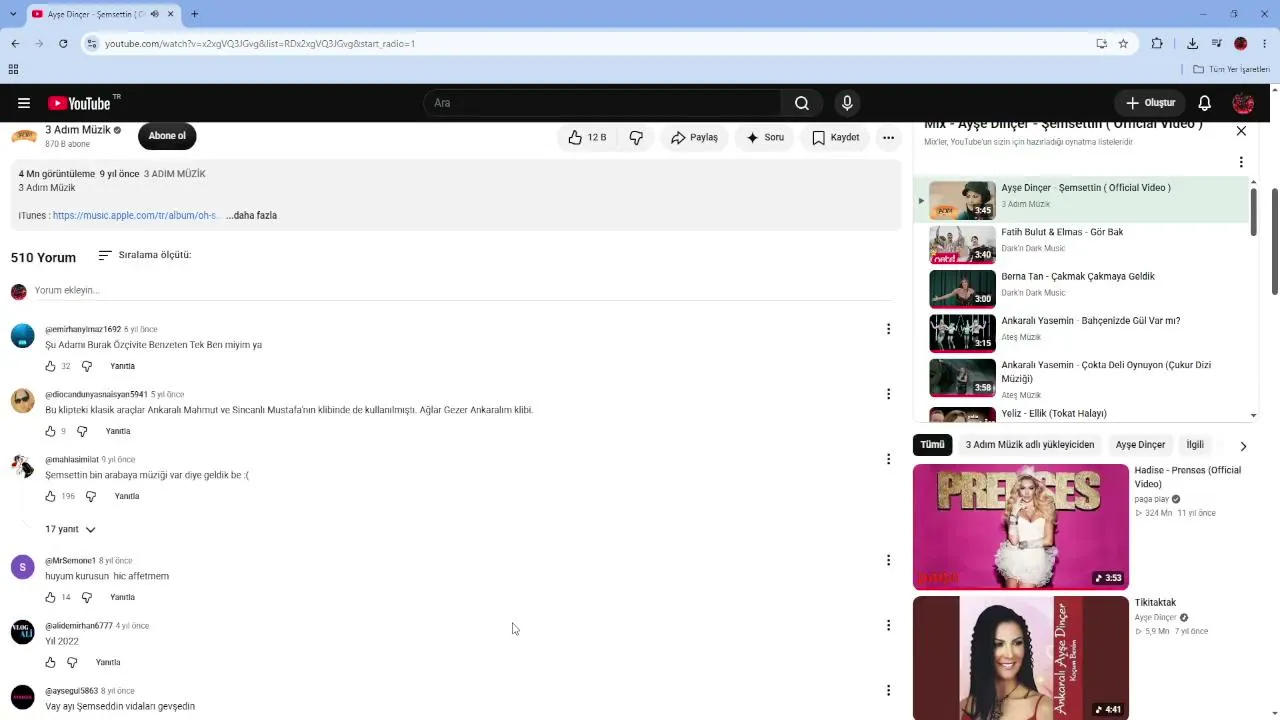Open the Chrome three-dot menu

1265,43
